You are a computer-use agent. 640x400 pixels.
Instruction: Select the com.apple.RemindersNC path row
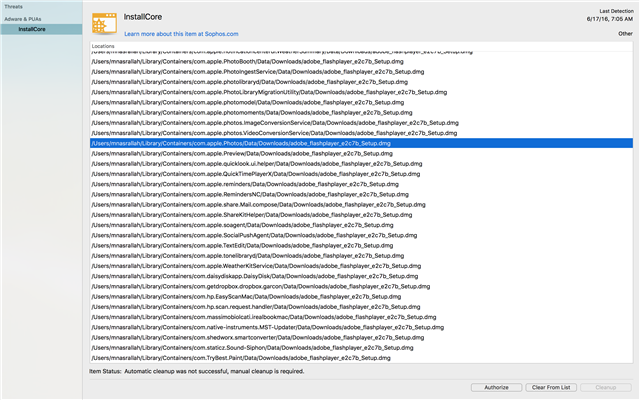click(x=361, y=194)
